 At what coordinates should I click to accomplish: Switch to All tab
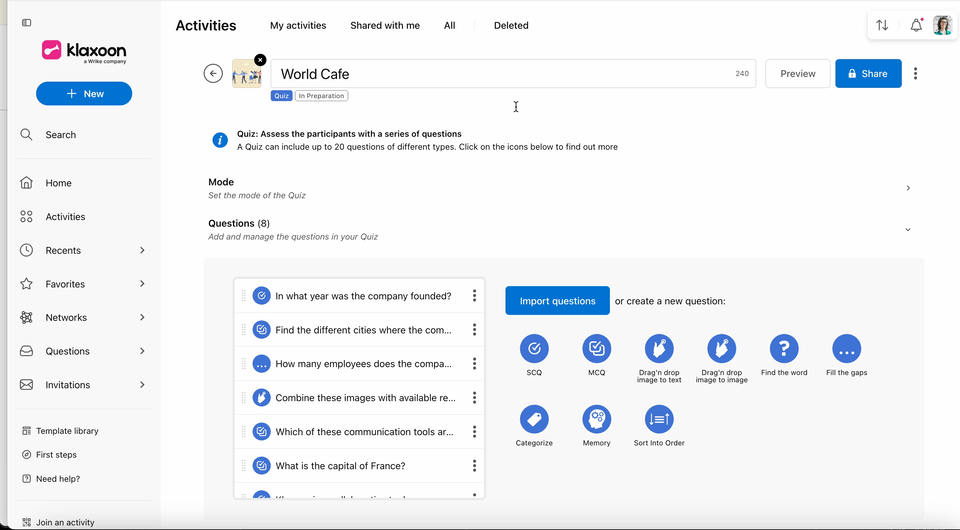click(449, 26)
